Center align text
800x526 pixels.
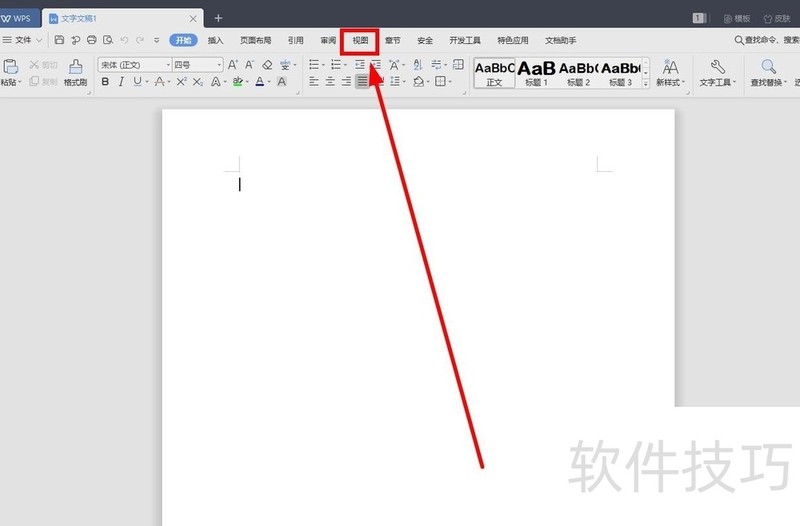(x=330, y=82)
